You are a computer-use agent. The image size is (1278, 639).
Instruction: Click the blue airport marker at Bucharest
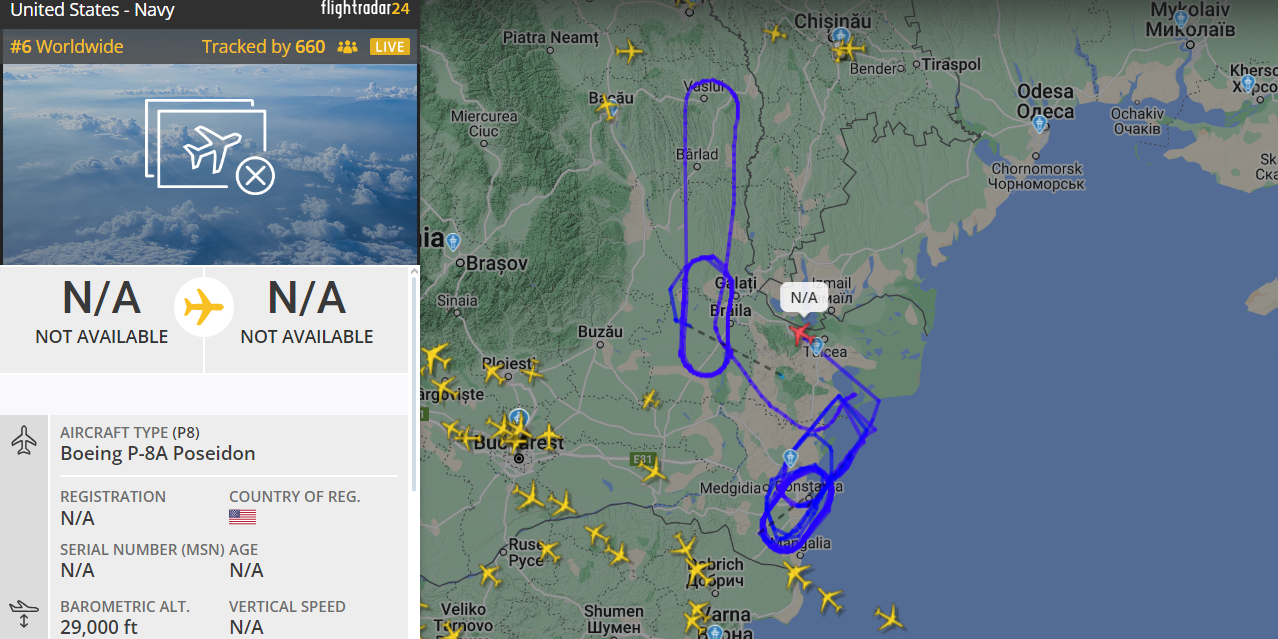pos(518,418)
